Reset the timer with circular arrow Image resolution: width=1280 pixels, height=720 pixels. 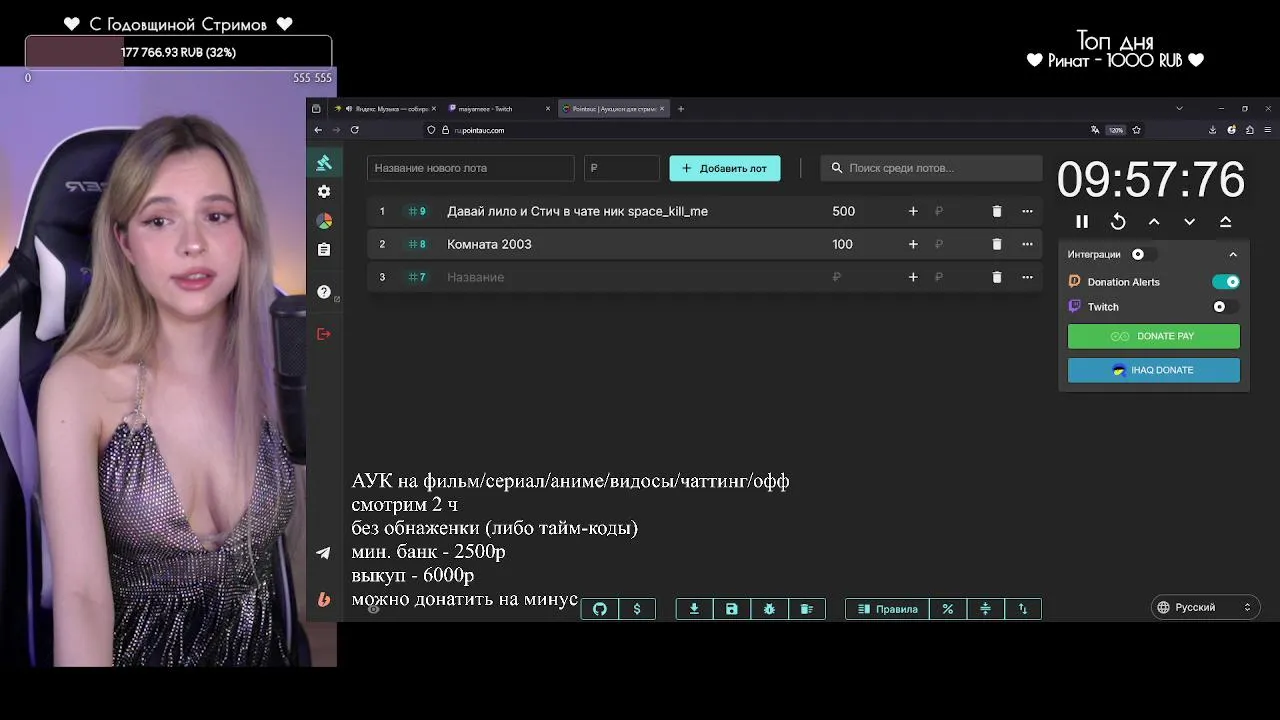coord(1118,222)
